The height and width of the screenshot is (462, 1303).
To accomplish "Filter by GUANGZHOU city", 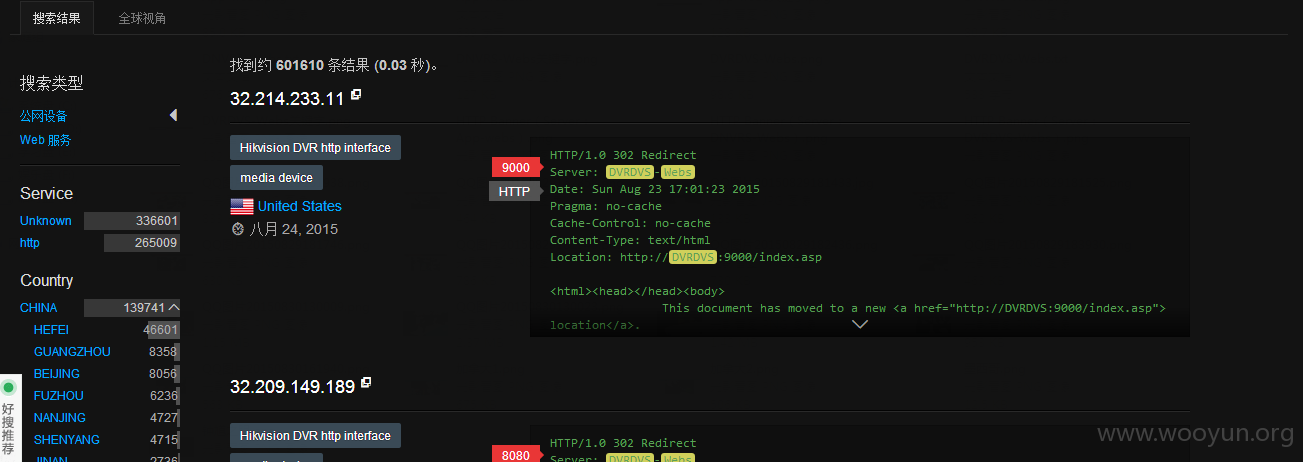I will click(x=72, y=351).
